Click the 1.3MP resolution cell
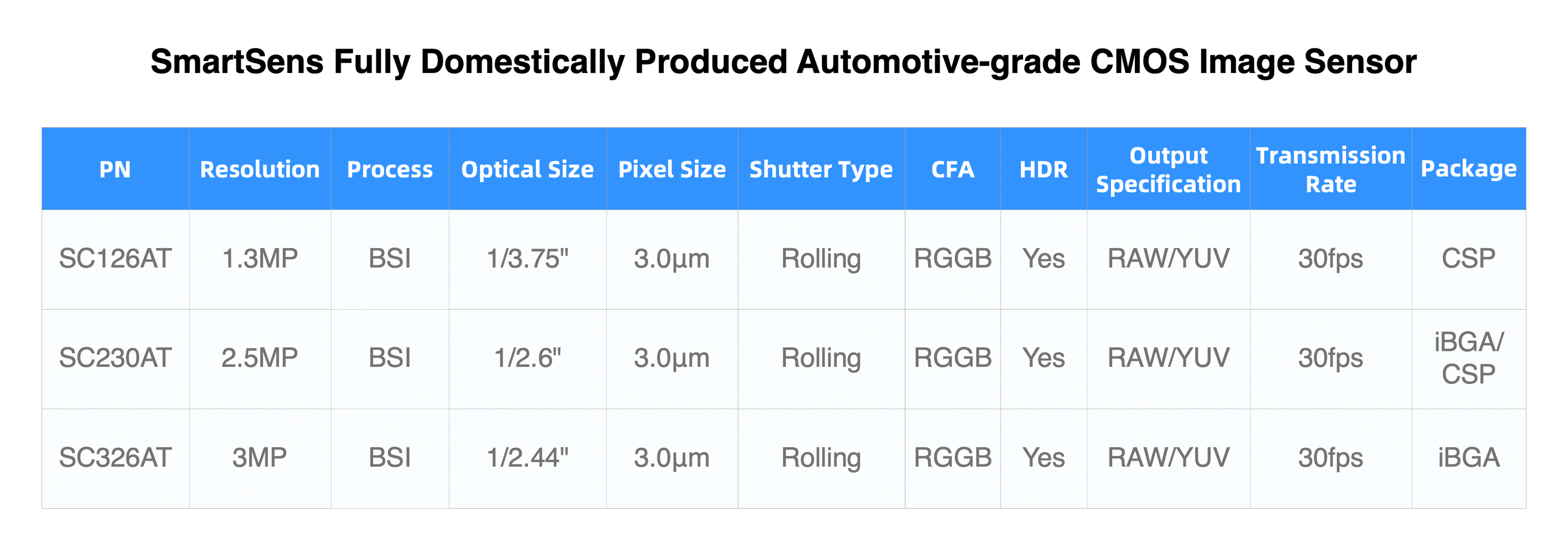Screen dimensions: 1568x560 point(260,259)
